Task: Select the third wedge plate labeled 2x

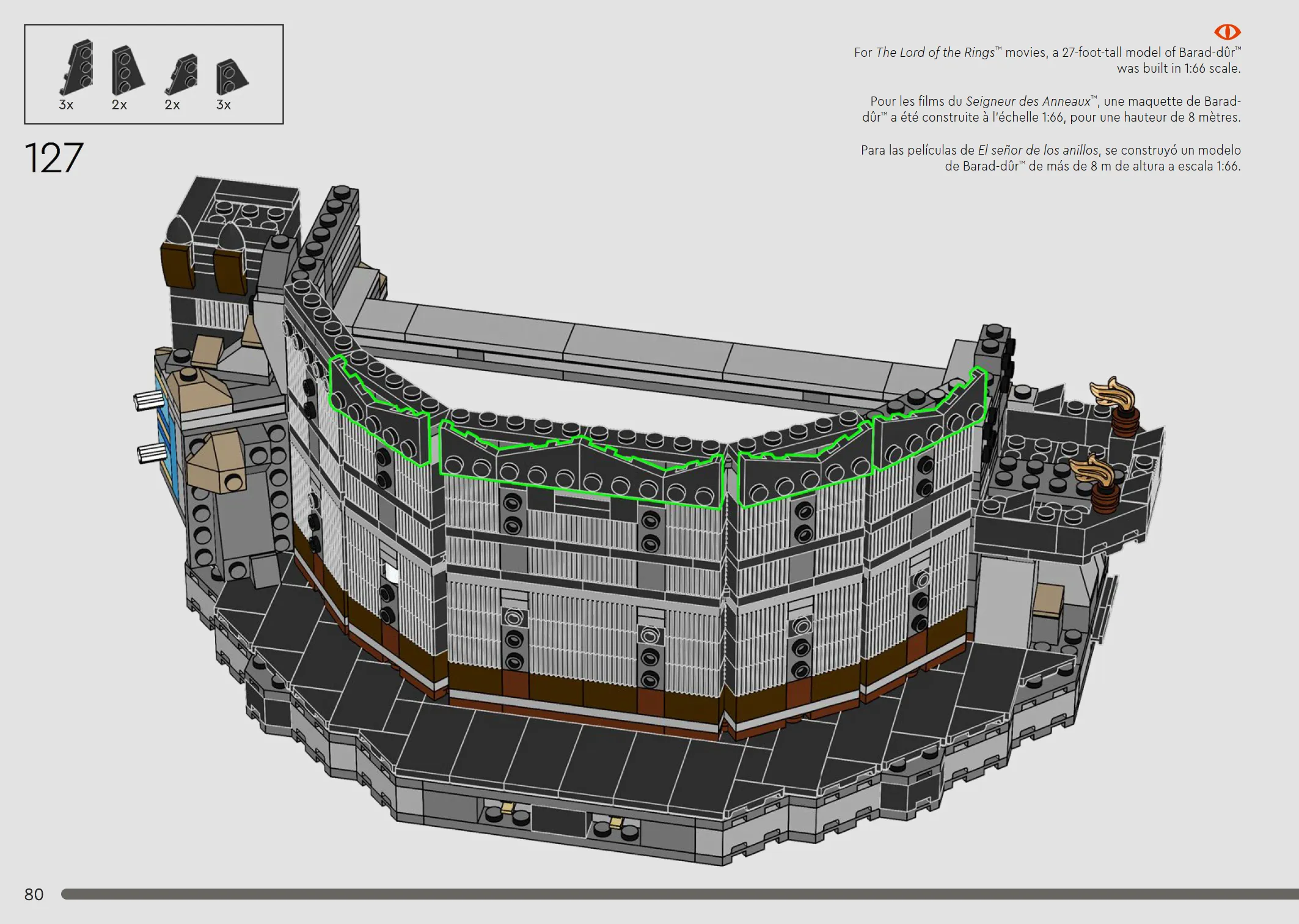Action: tap(182, 74)
